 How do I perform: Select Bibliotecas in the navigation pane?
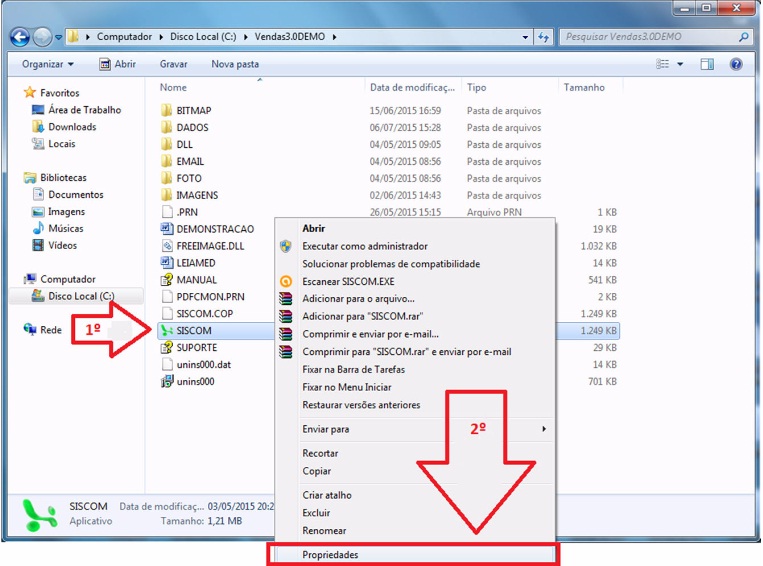pos(63,178)
